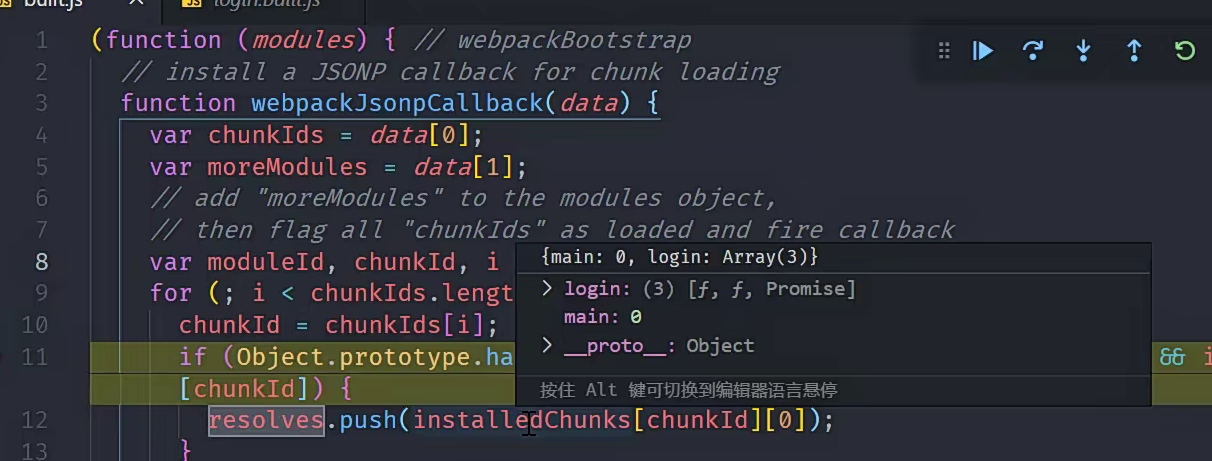Image resolution: width=1212 pixels, height=461 pixels.
Task: Expand the __proto__ Object entry
Action: 547,346
